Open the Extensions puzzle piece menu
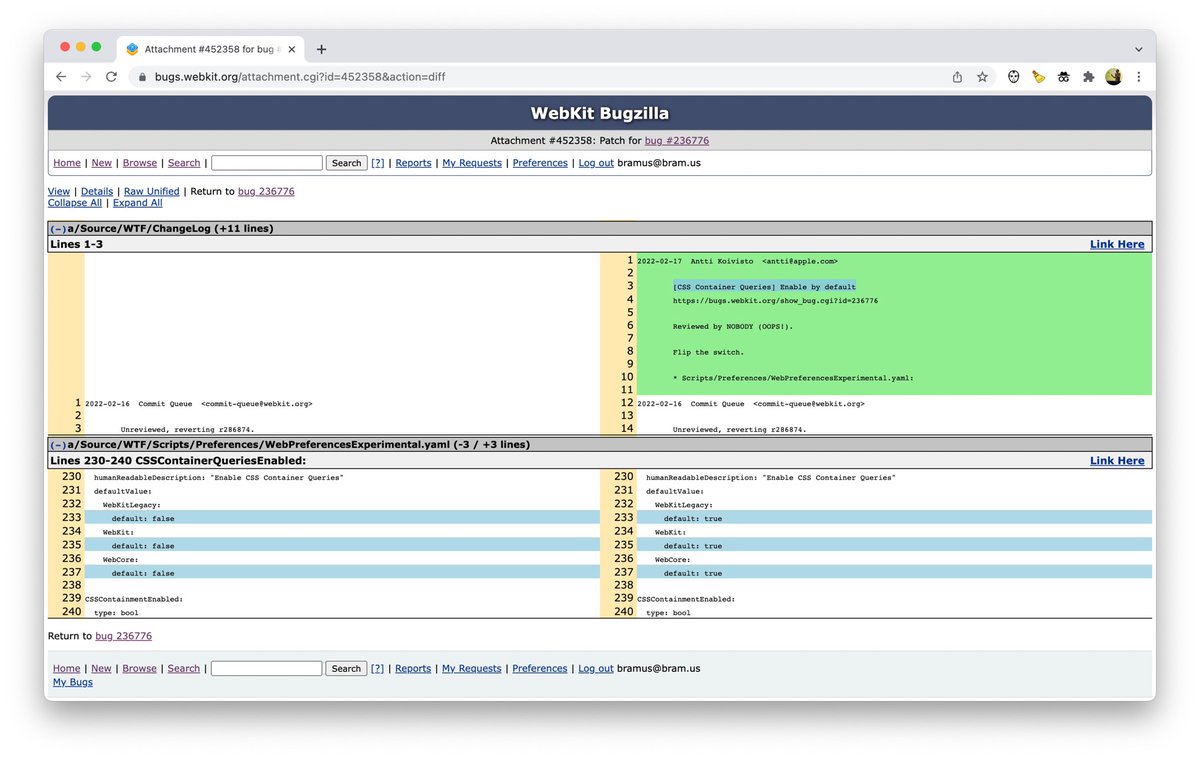 (x=1089, y=77)
